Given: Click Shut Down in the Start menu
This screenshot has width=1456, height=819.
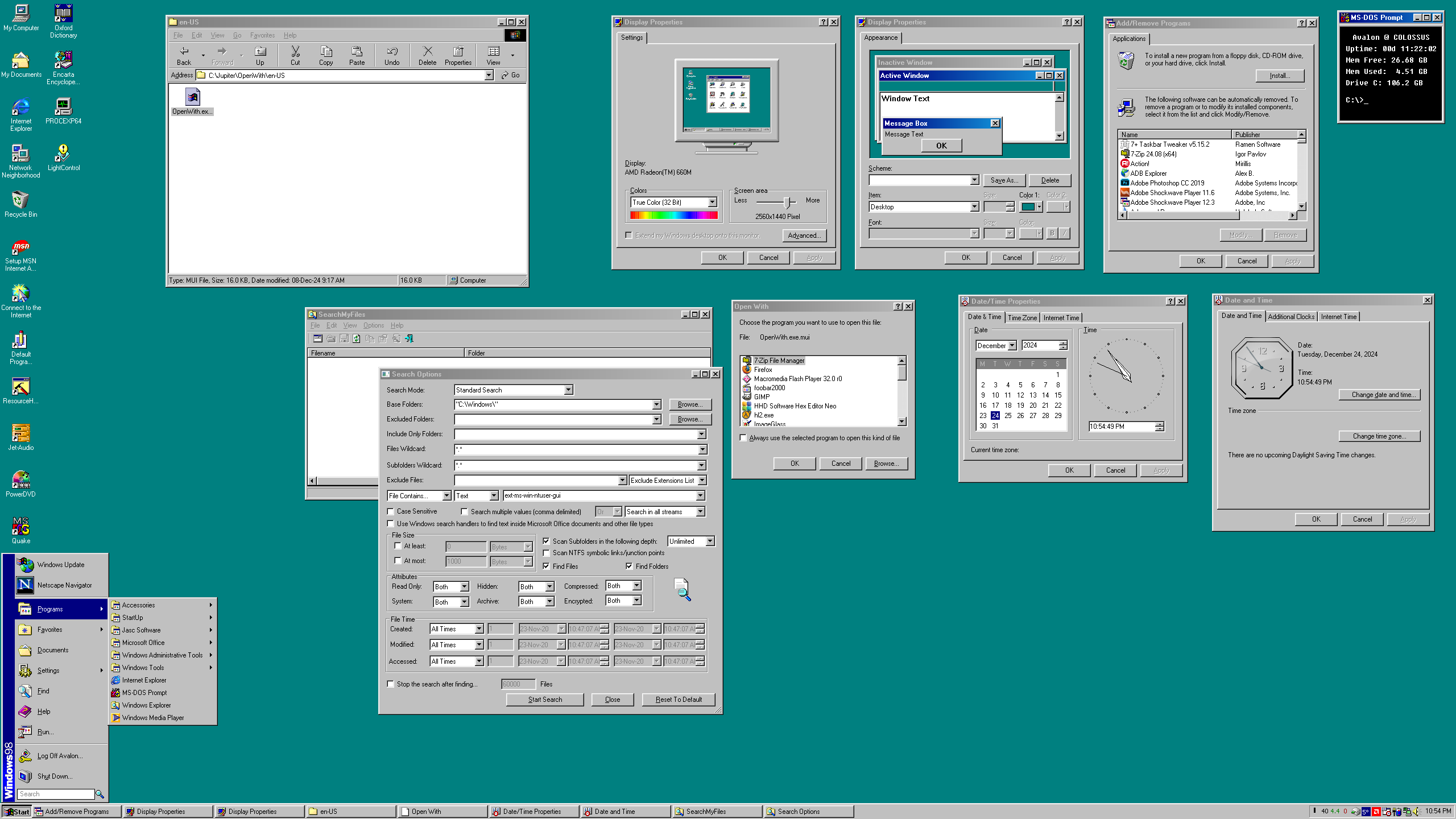Looking at the screenshot, I should click(61, 776).
